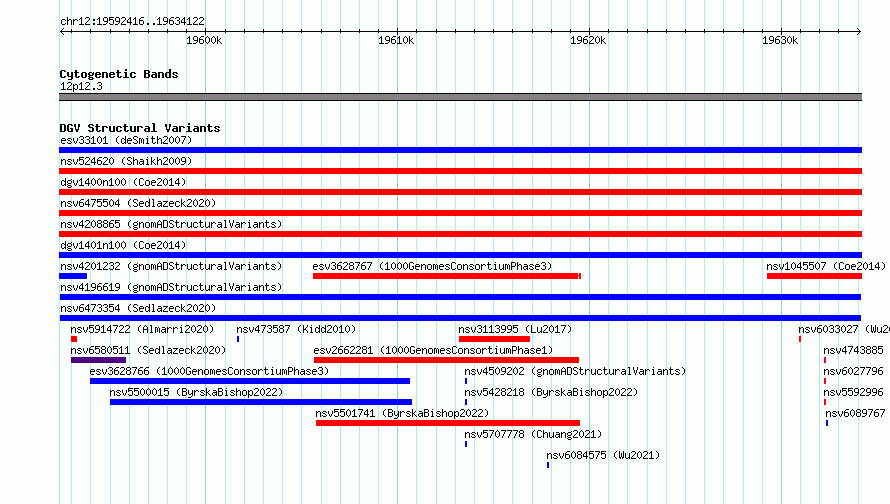This screenshot has width=890, height=504.
Task: Select the red dgv1400n100 variant bar
Action: pos(460,192)
